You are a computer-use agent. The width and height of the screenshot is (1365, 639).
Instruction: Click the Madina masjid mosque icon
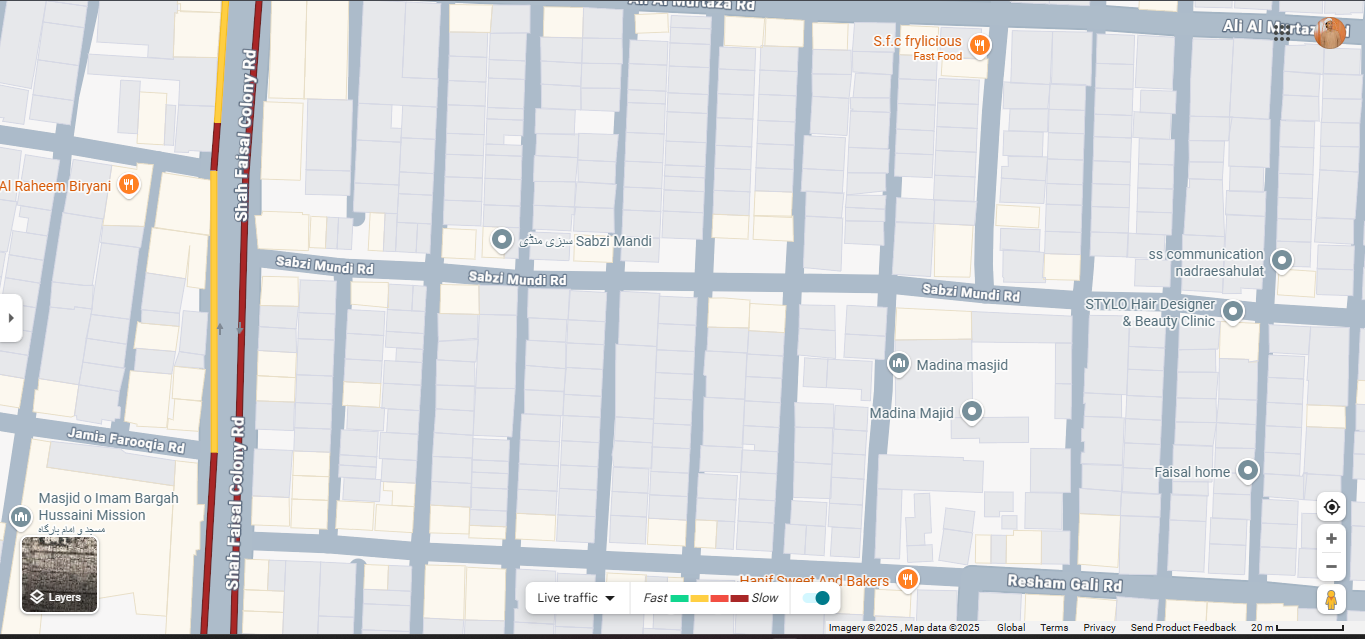(x=898, y=364)
